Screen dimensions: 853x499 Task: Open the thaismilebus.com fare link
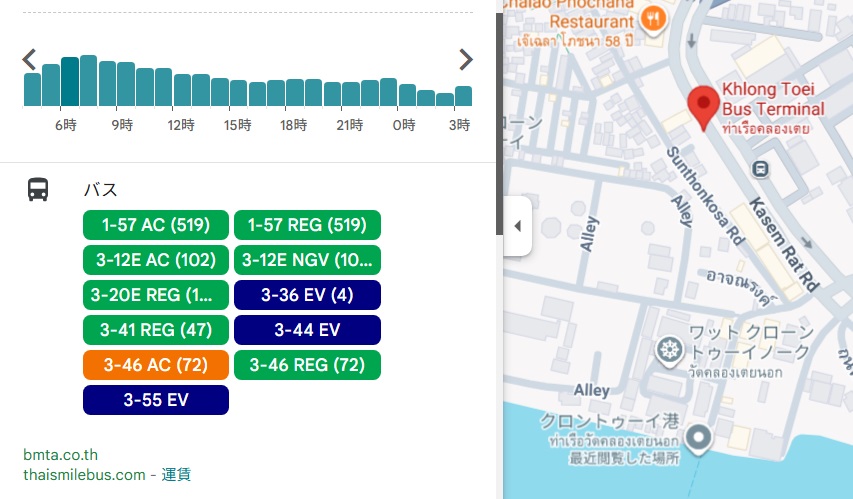(84, 475)
